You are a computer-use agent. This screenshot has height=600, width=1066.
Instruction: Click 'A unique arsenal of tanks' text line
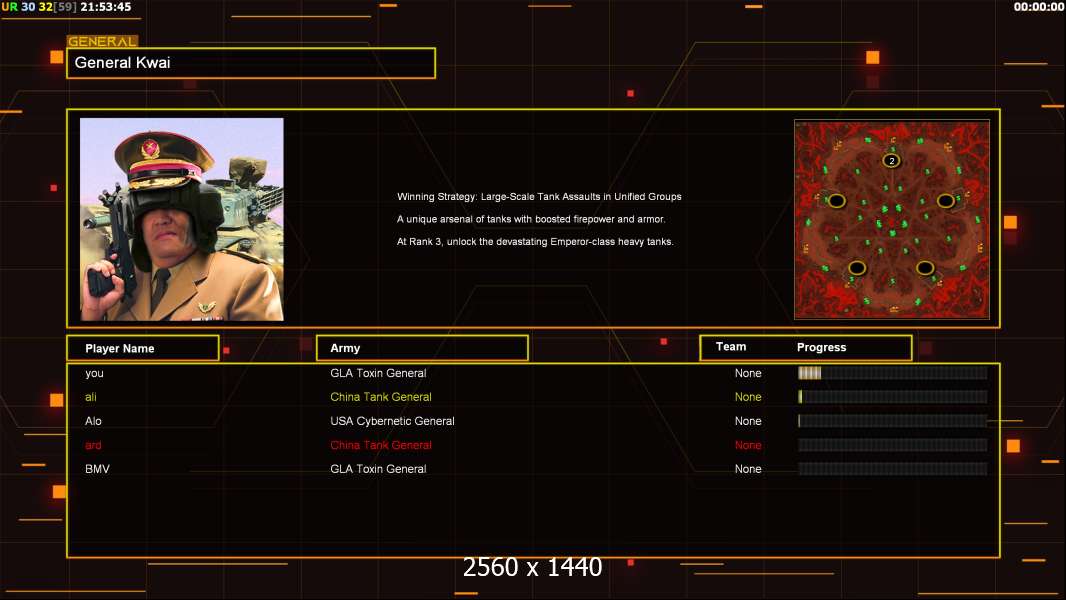[x=531, y=219]
